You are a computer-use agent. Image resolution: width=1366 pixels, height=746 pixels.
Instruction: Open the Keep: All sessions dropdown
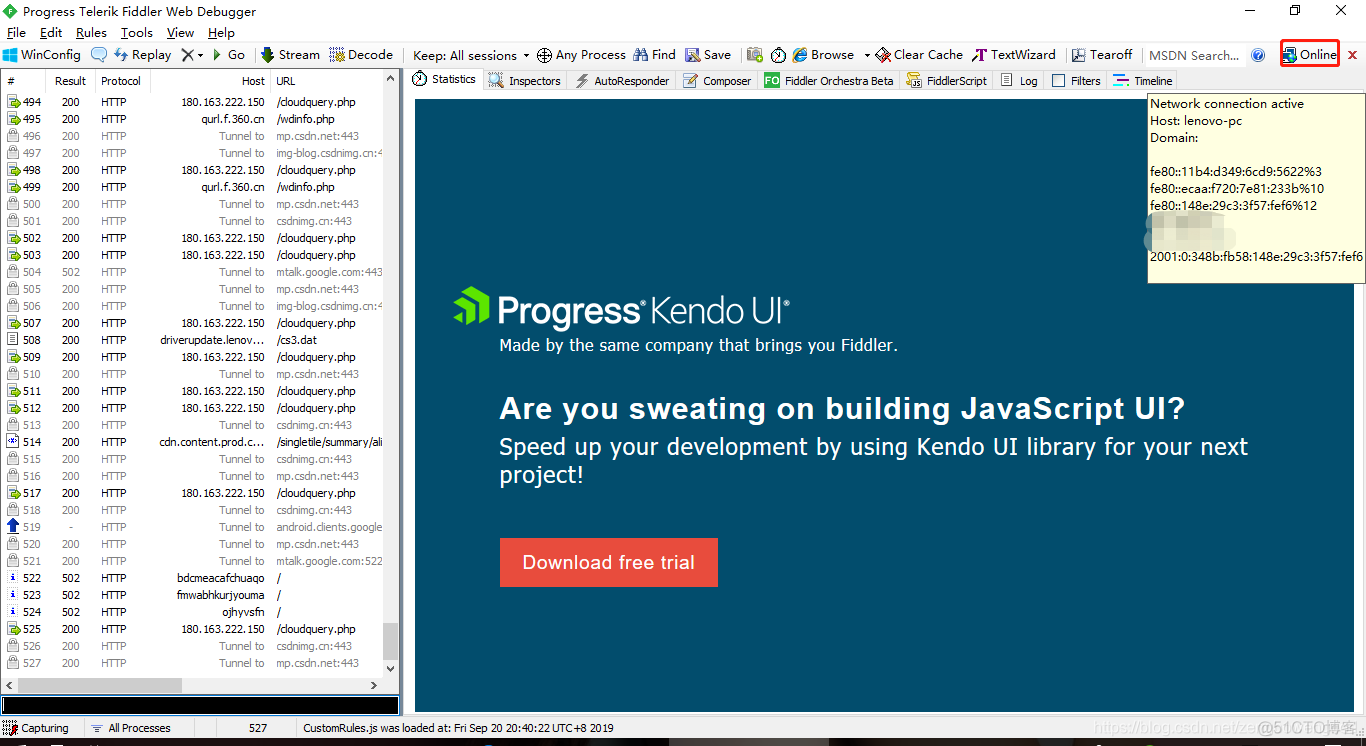pyautogui.click(x=471, y=55)
